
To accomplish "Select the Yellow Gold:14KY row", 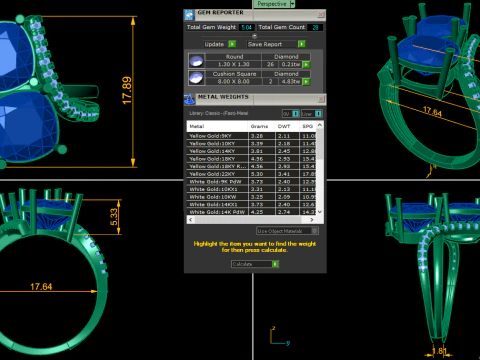I will tap(251, 151).
